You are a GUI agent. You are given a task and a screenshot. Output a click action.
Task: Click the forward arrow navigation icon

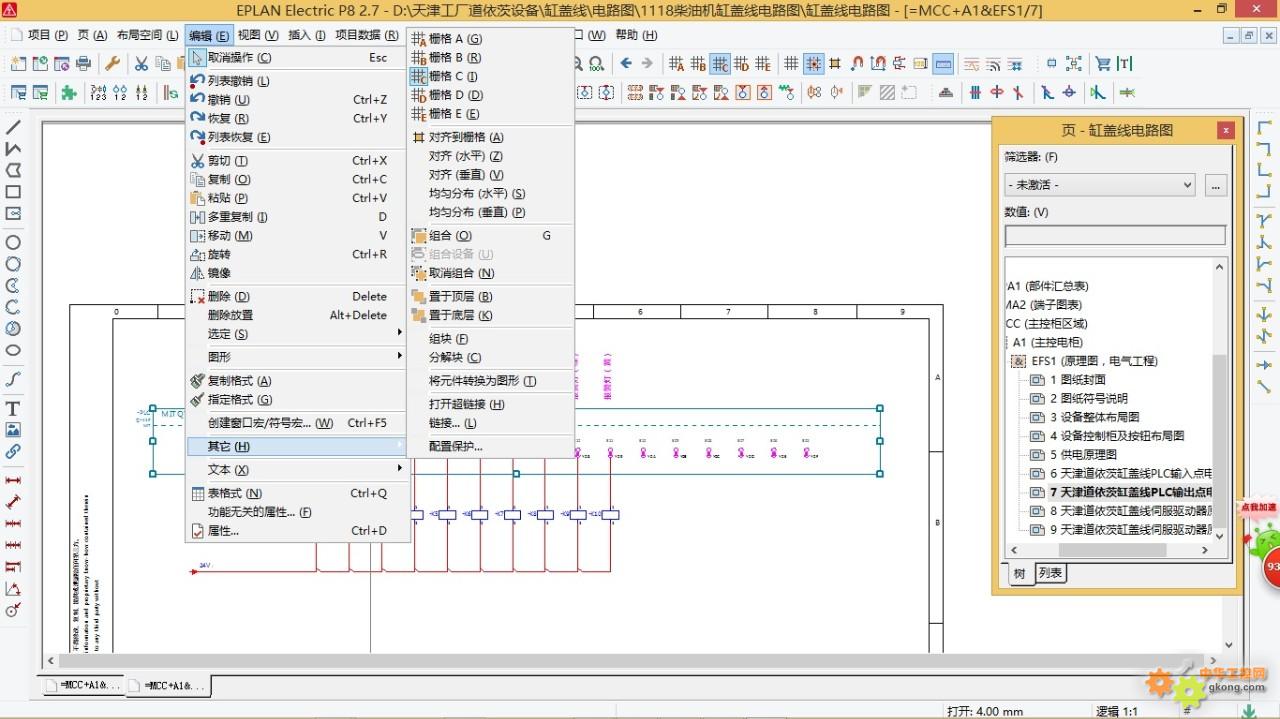coord(647,64)
